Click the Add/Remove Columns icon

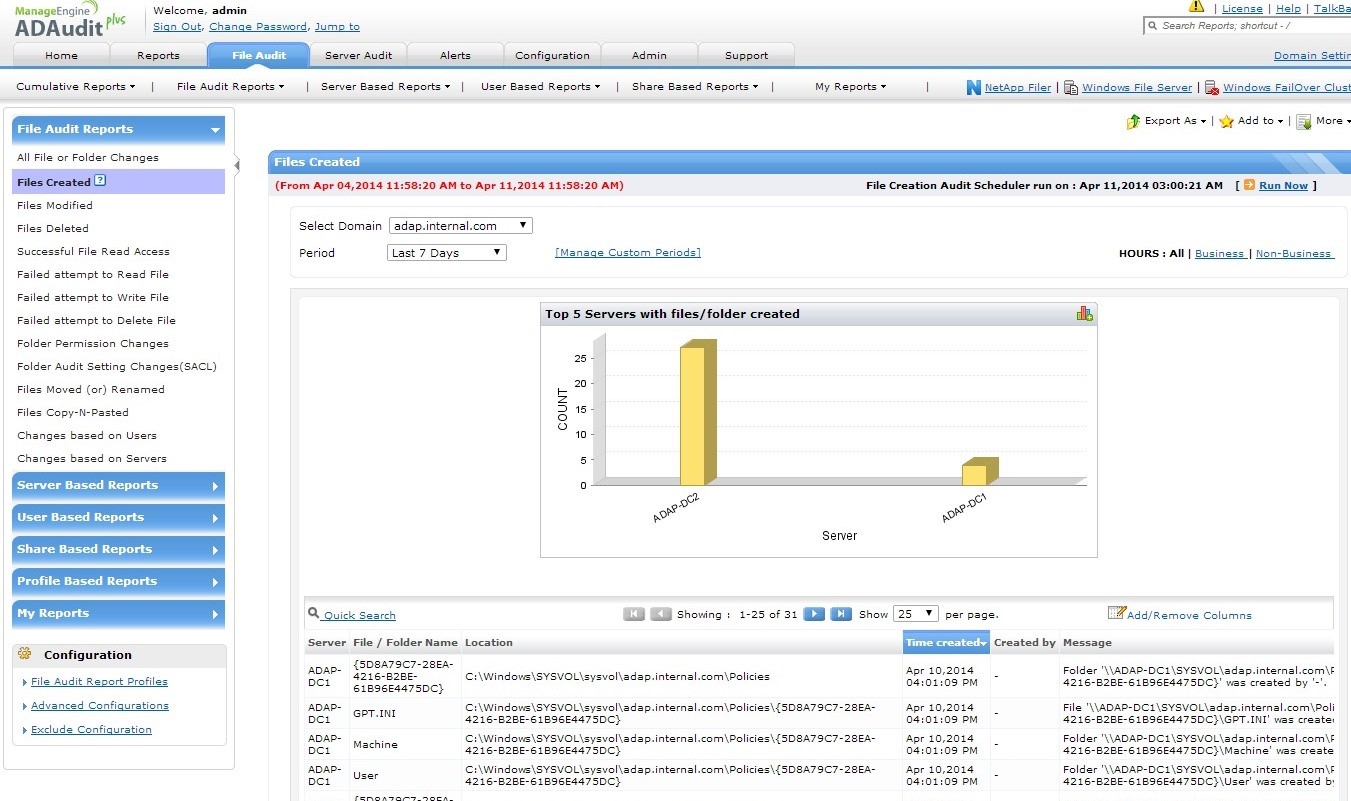pos(1116,613)
